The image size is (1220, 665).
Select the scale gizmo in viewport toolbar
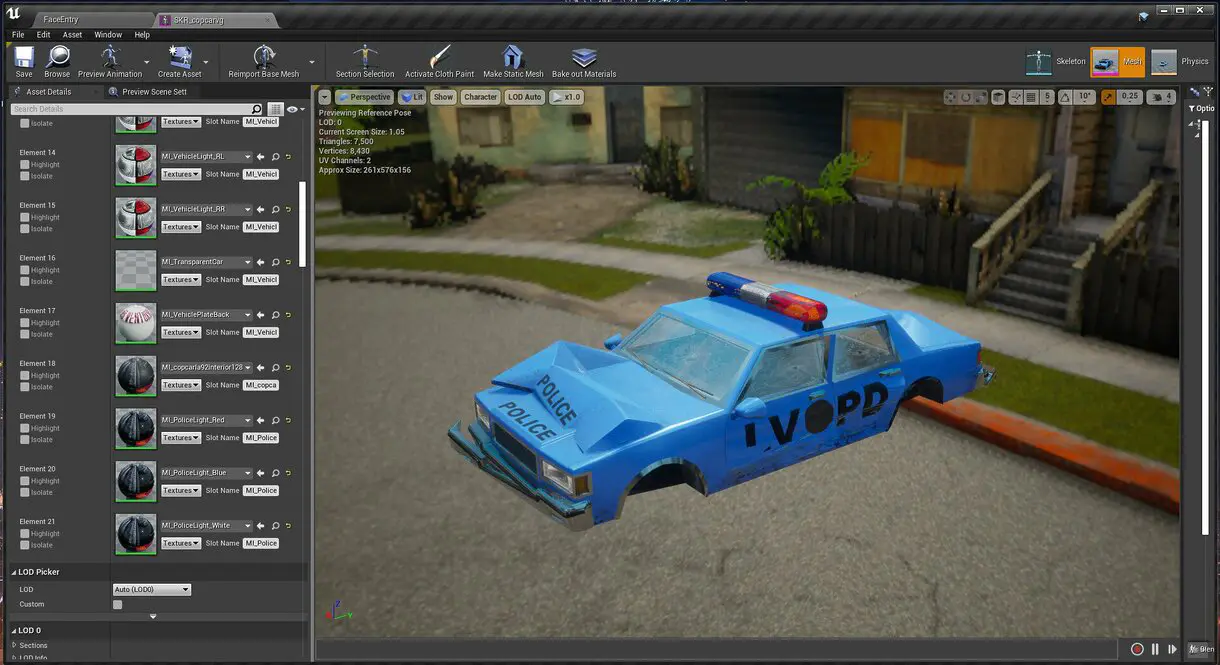(981, 97)
